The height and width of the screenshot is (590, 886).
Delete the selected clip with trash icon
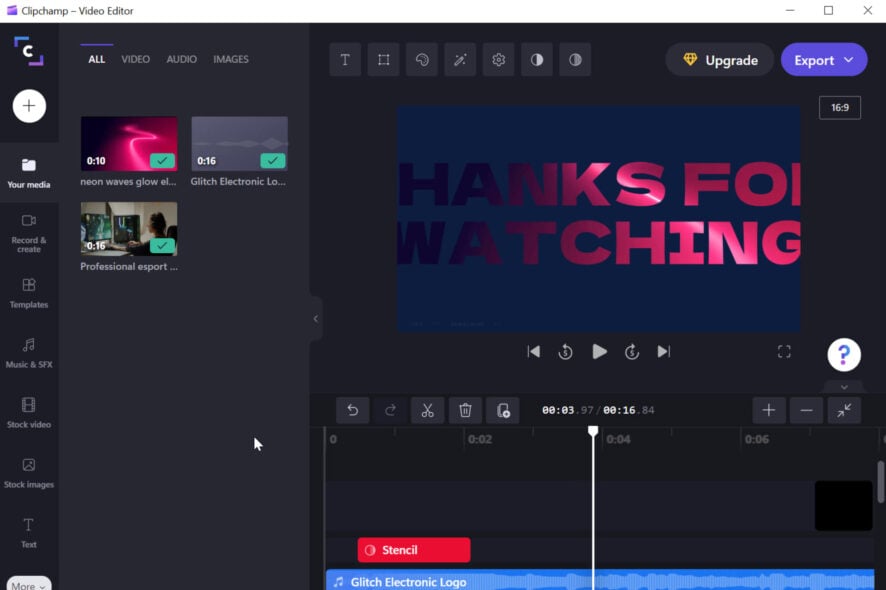pos(465,410)
